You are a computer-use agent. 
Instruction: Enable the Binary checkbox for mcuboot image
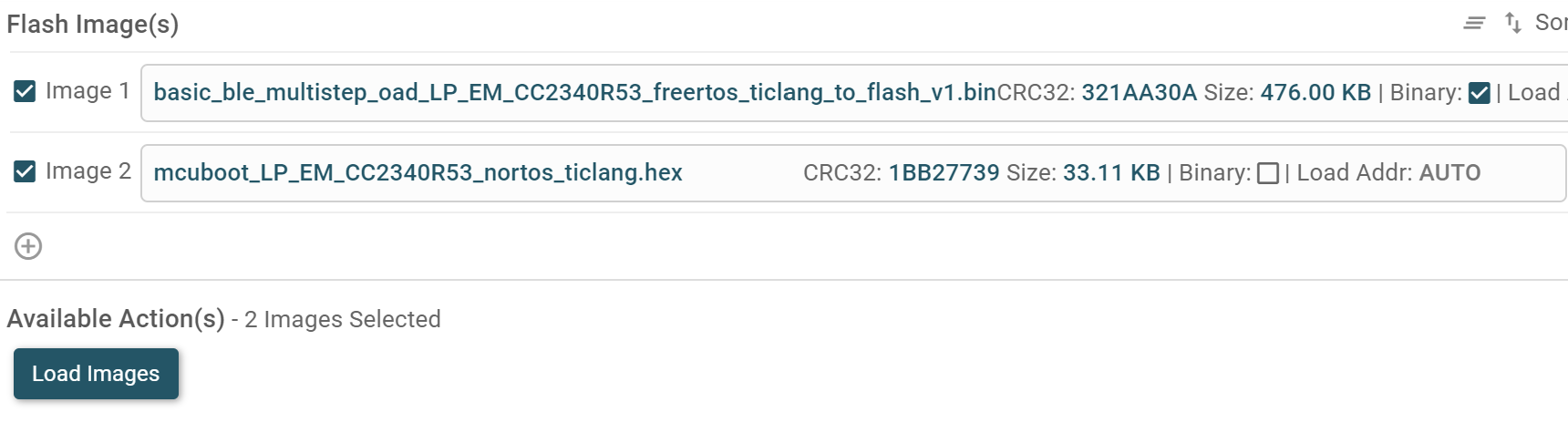(1267, 173)
